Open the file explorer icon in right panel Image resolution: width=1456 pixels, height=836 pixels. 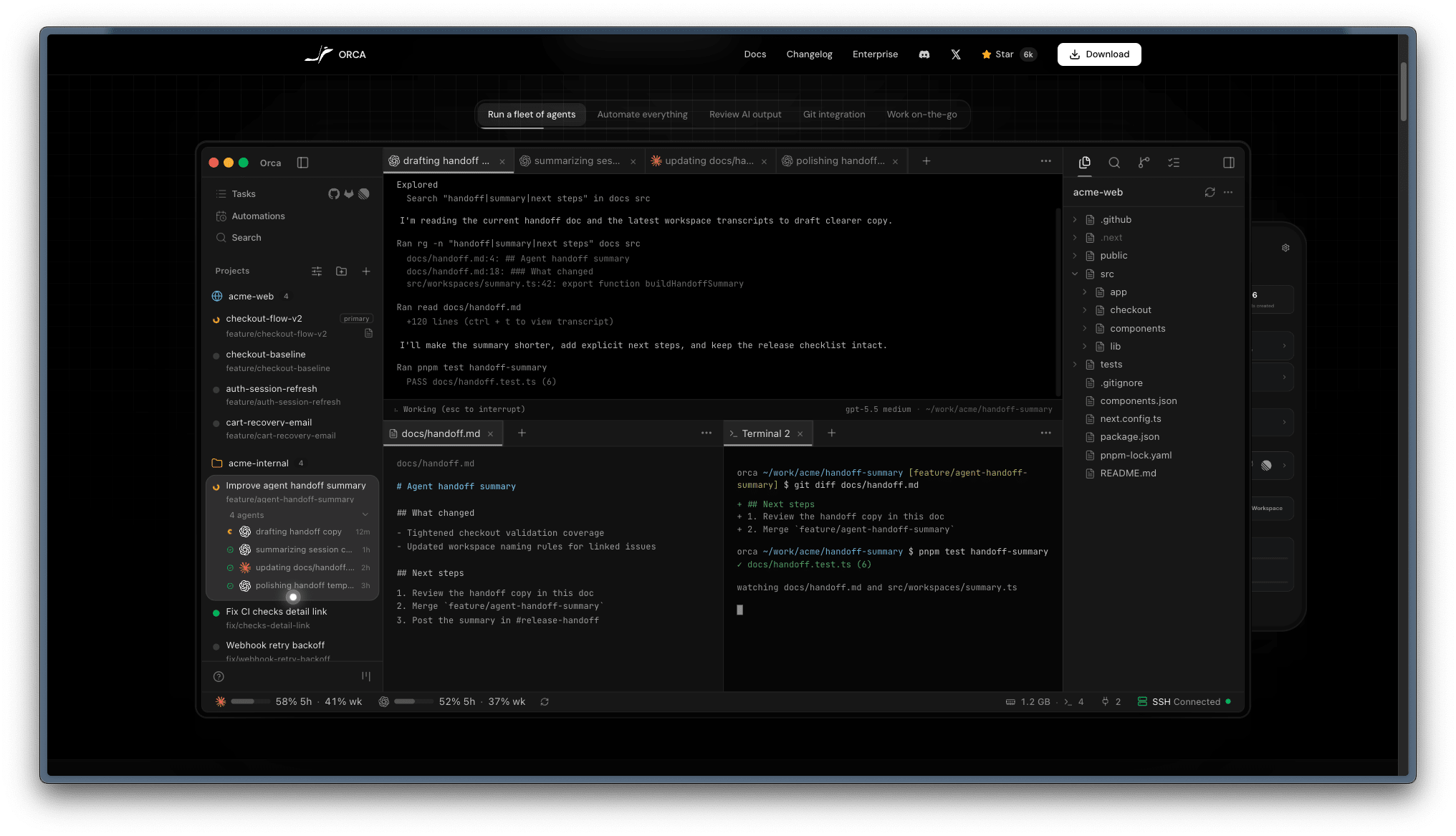1085,163
